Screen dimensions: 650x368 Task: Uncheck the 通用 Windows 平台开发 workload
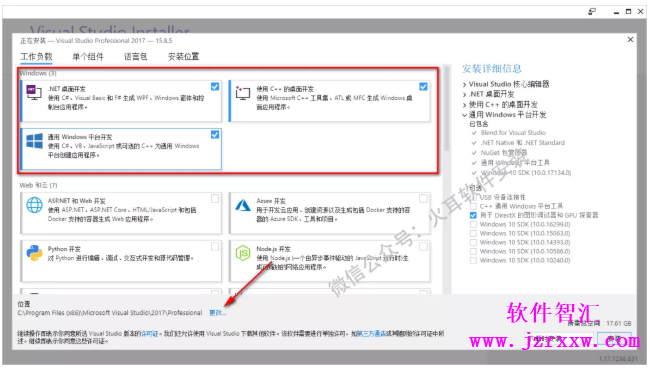(x=215, y=135)
